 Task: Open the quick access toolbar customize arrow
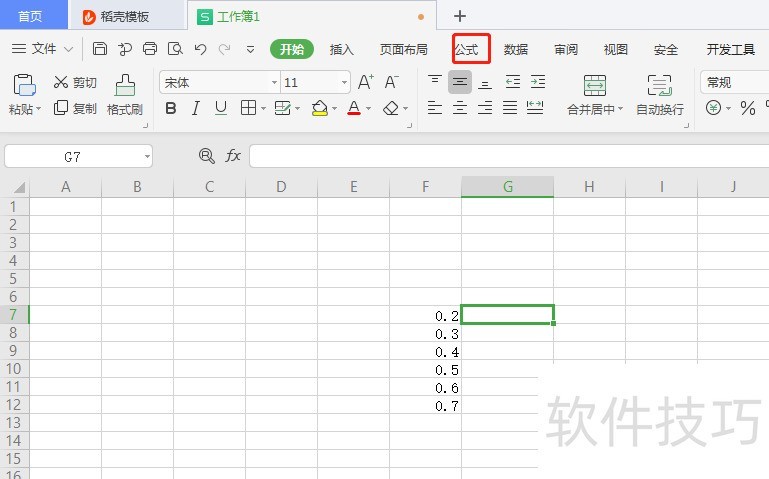250,50
